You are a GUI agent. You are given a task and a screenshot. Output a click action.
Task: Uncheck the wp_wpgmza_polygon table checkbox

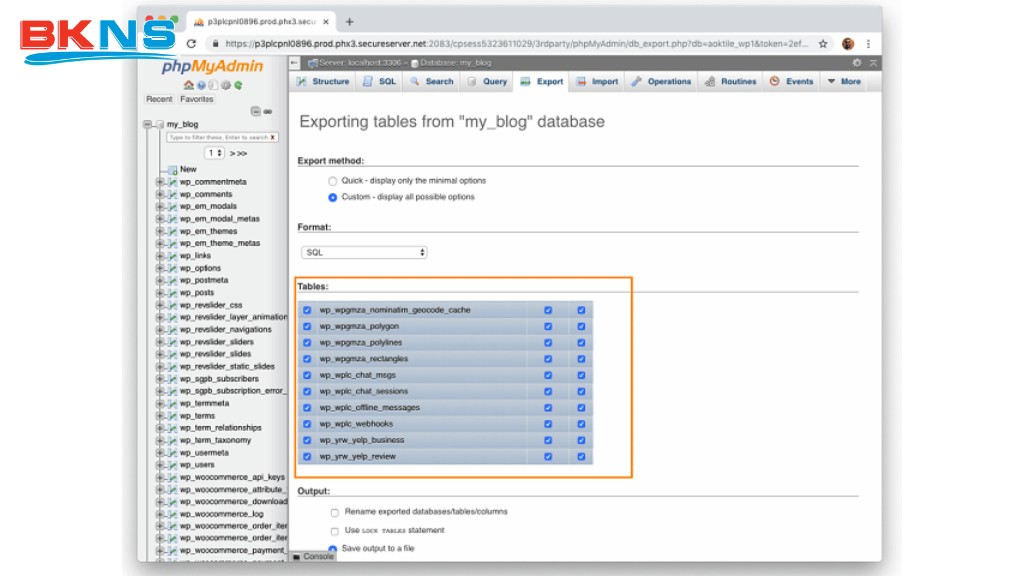coord(307,326)
